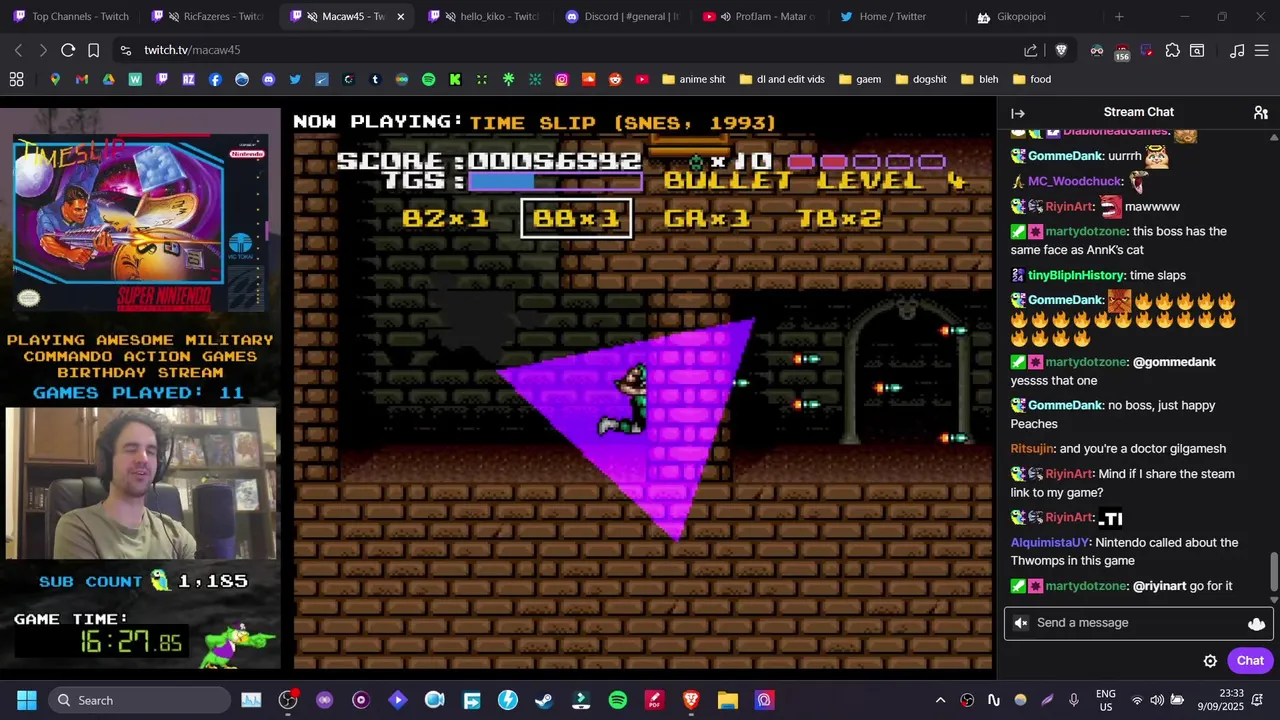Show hidden system tray icons chevron
The height and width of the screenshot is (720, 1280).
[940, 700]
